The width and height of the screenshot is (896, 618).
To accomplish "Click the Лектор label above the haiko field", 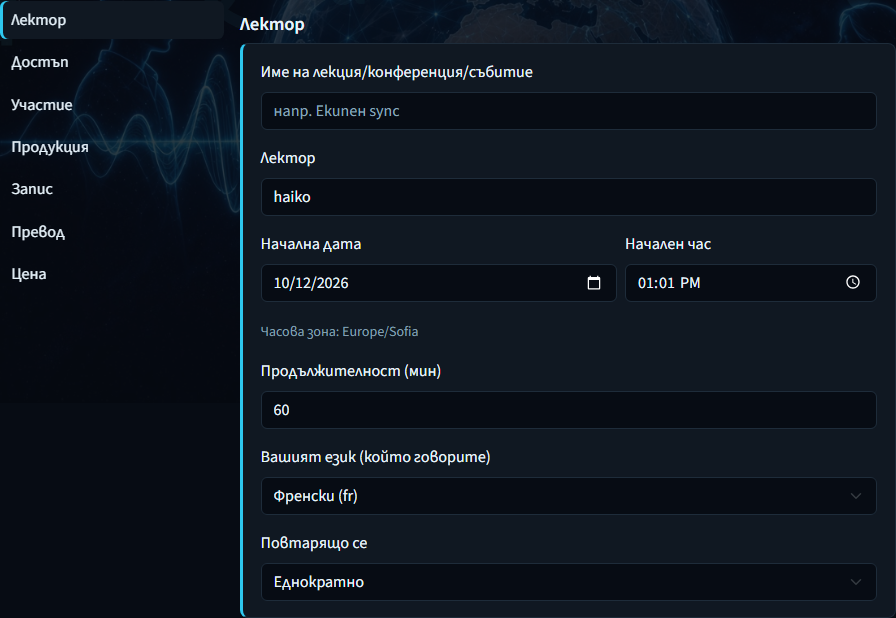I will pos(287,158).
